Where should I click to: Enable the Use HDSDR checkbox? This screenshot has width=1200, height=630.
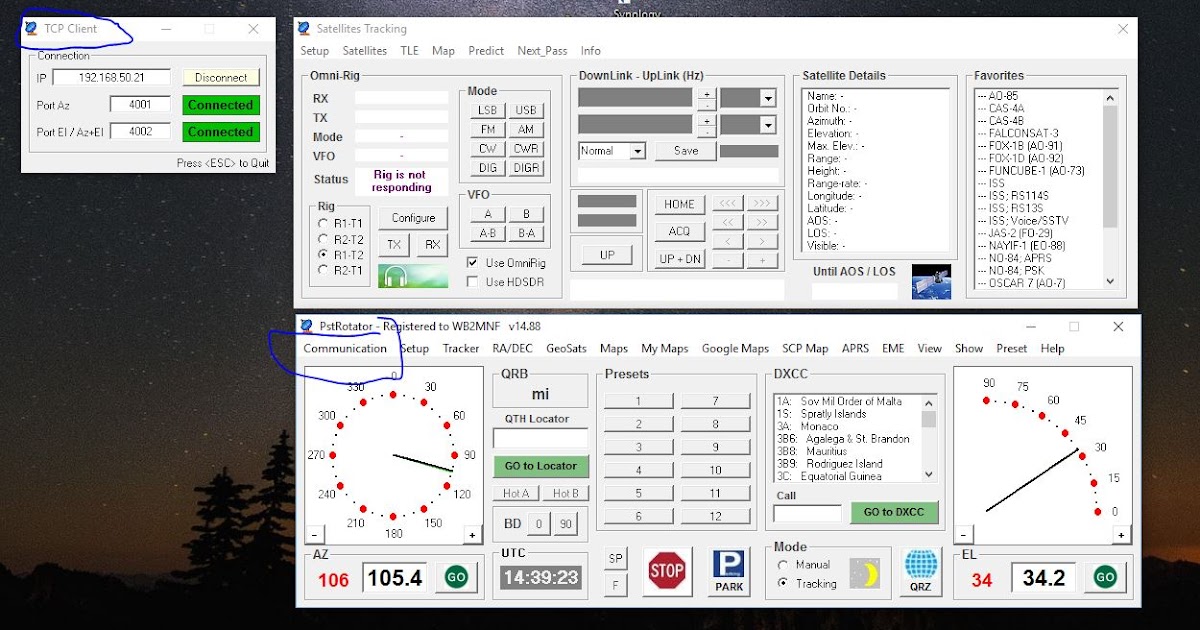click(x=473, y=279)
